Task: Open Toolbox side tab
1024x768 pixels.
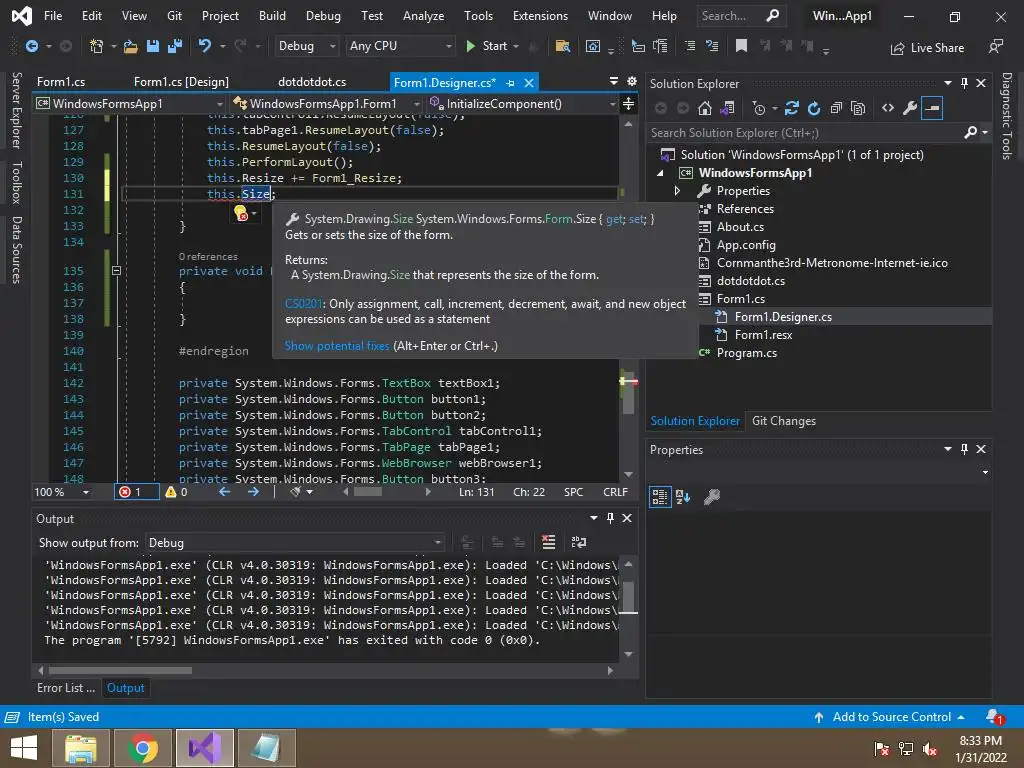Action: pos(17,182)
